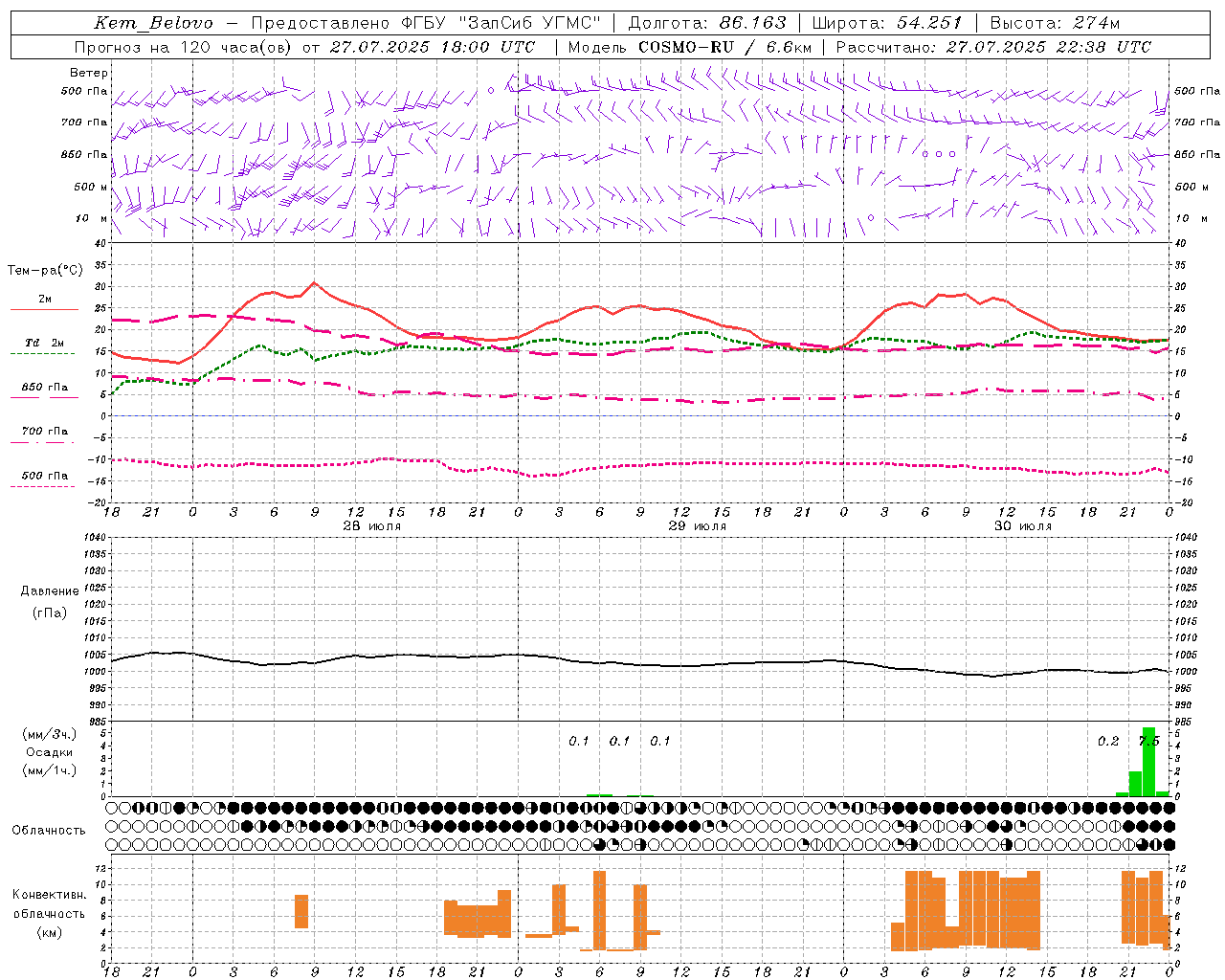Click the Рассчитано: 27.07.2025 22:38 UTC timestamp

coord(993,47)
